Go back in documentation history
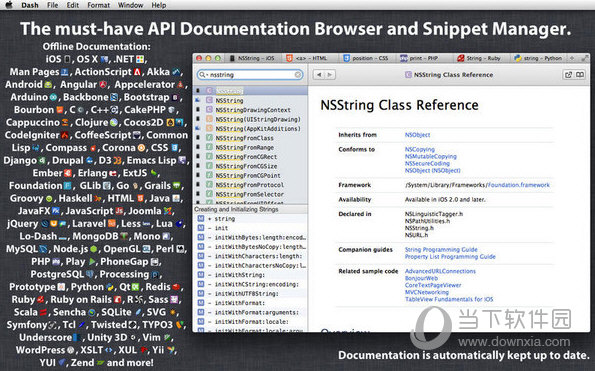 coord(319,75)
